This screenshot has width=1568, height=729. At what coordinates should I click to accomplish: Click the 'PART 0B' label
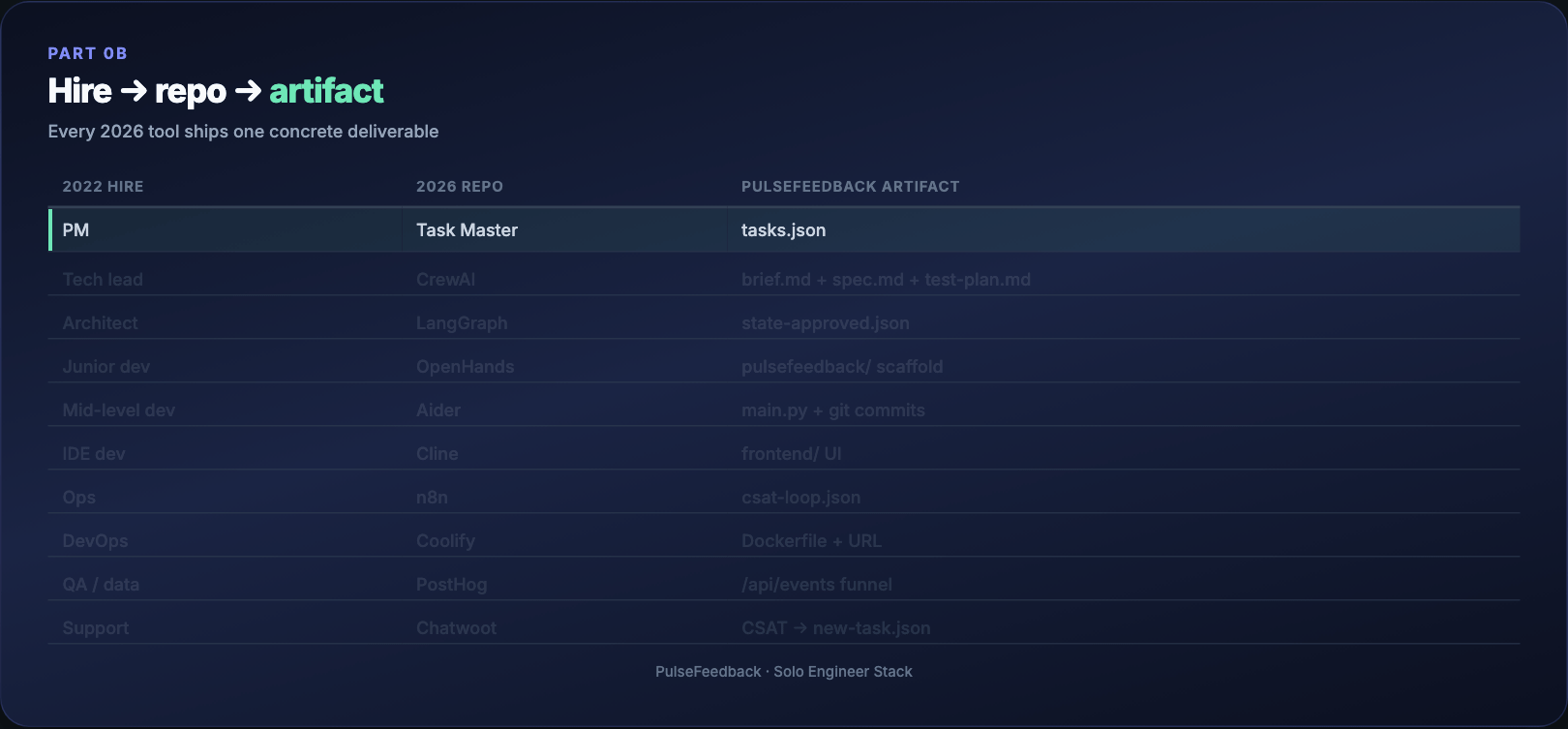click(87, 53)
